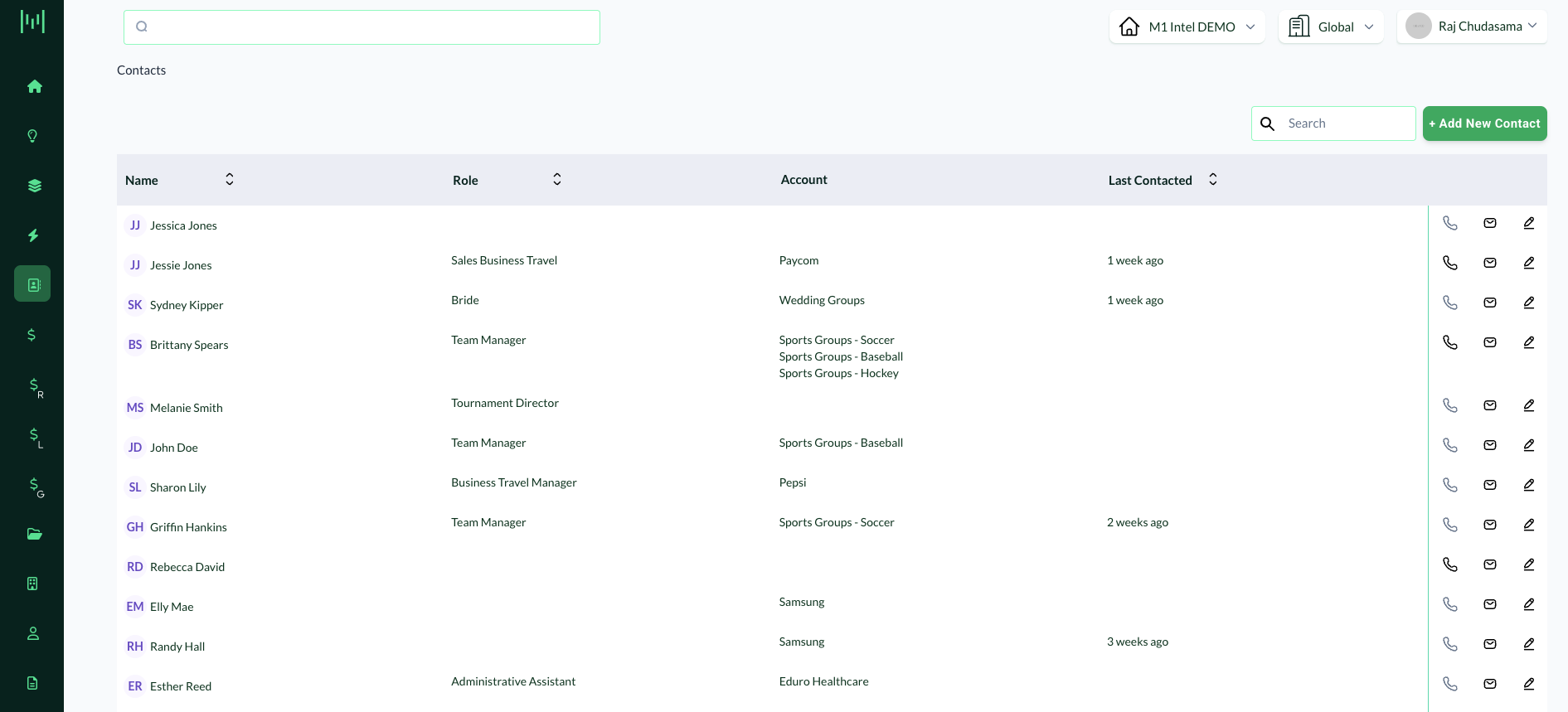1568x712 pixels.
Task: Expand the M1 Intel DEMO dropdown
Action: 1187,27
